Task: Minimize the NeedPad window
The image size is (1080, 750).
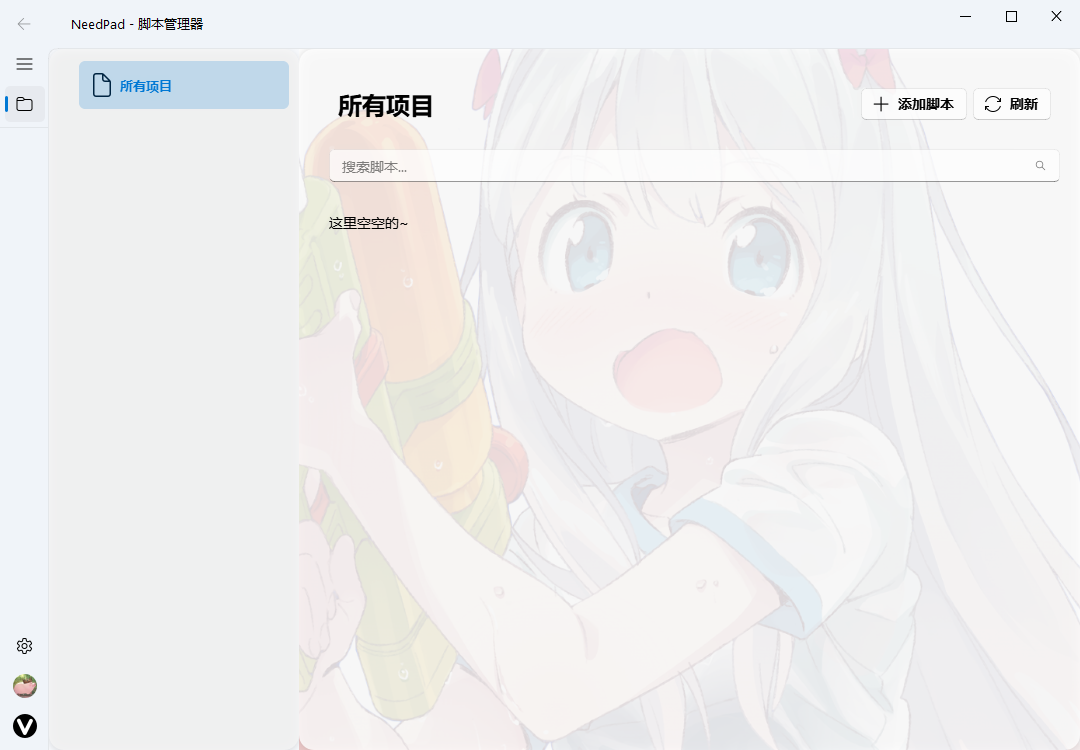Action: pyautogui.click(x=964, y=16)
